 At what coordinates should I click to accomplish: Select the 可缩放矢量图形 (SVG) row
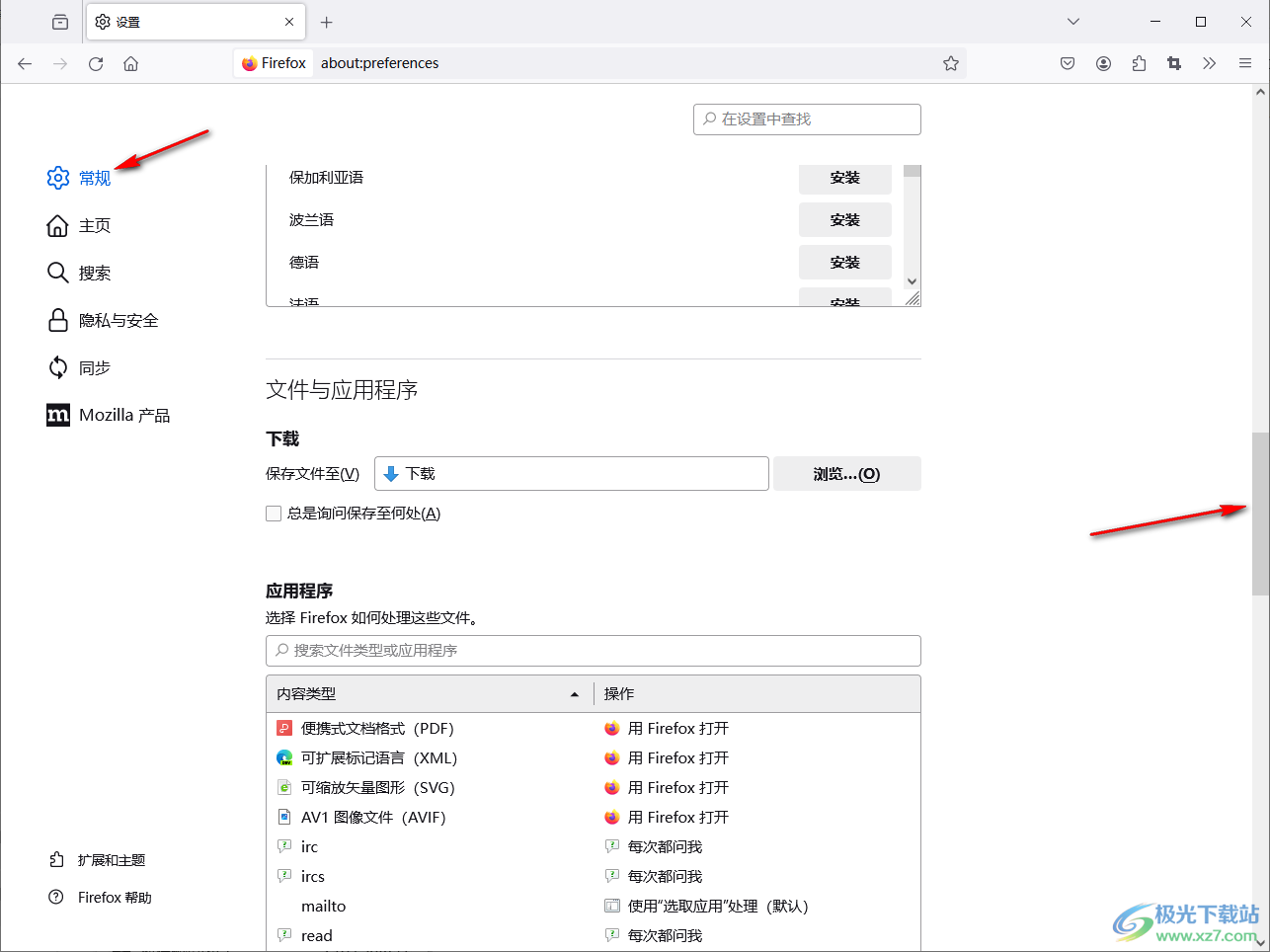pos(594,788)
